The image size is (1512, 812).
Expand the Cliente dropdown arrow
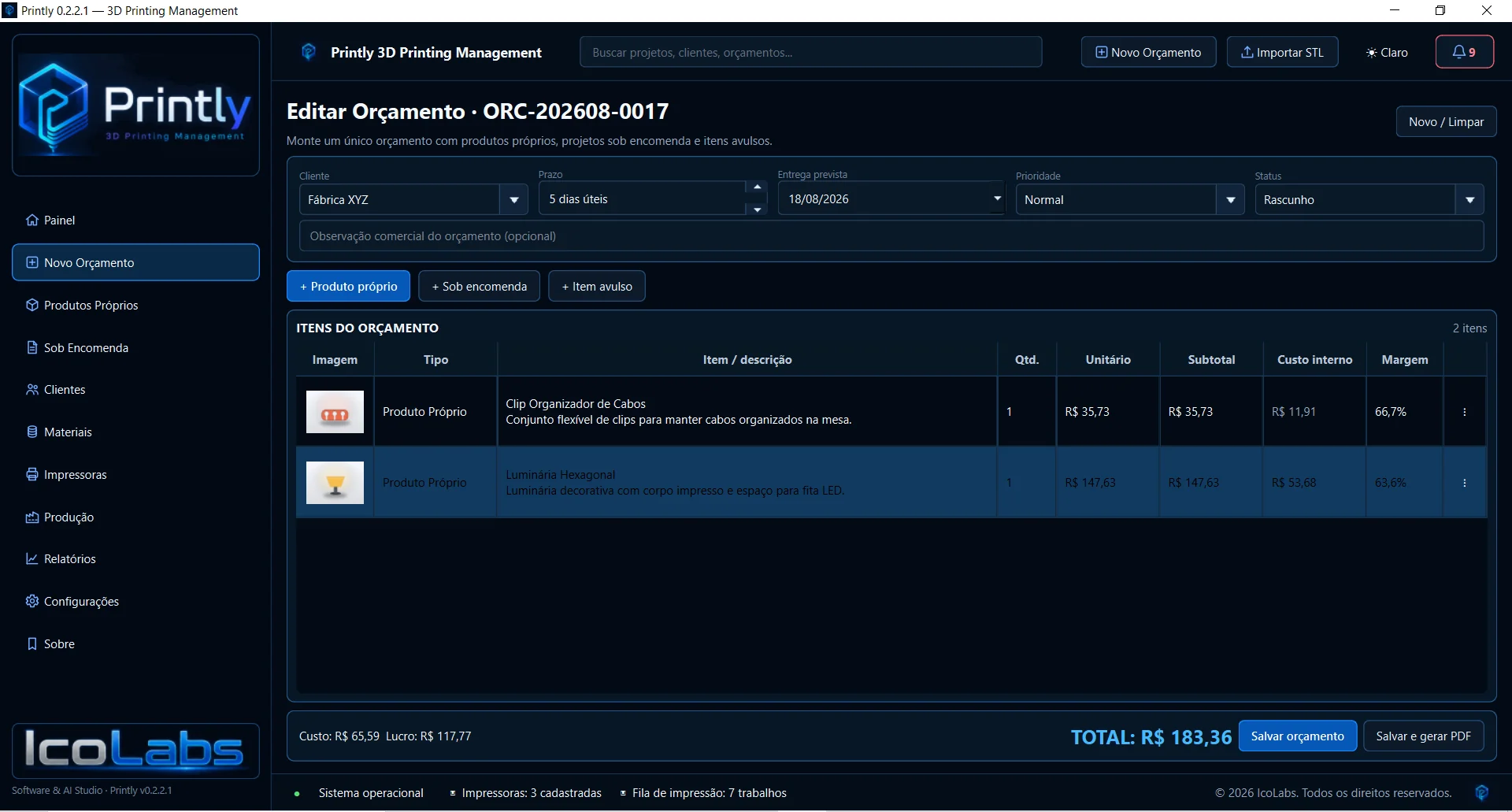tap(513, 200)
